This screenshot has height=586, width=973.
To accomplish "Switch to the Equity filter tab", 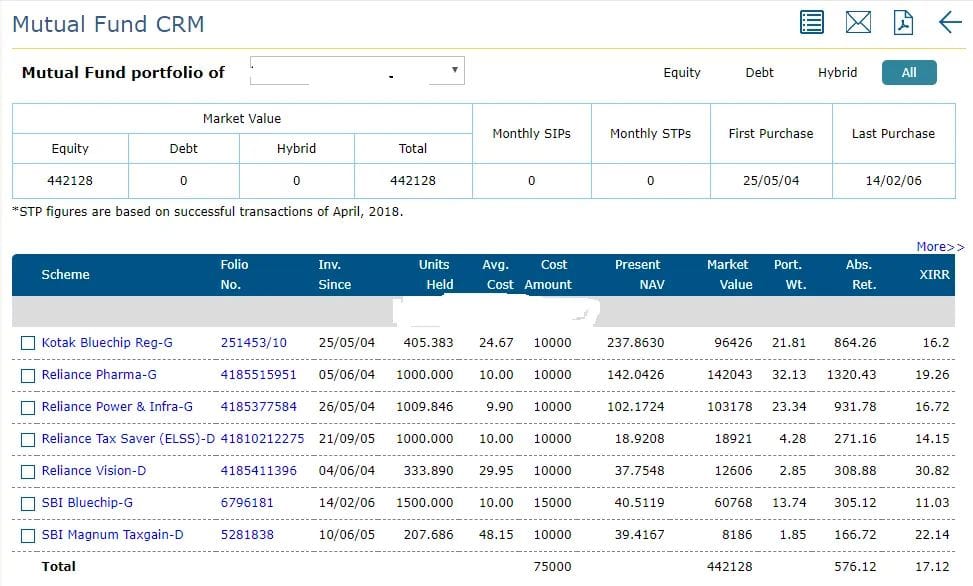I will tap(682, 73).
